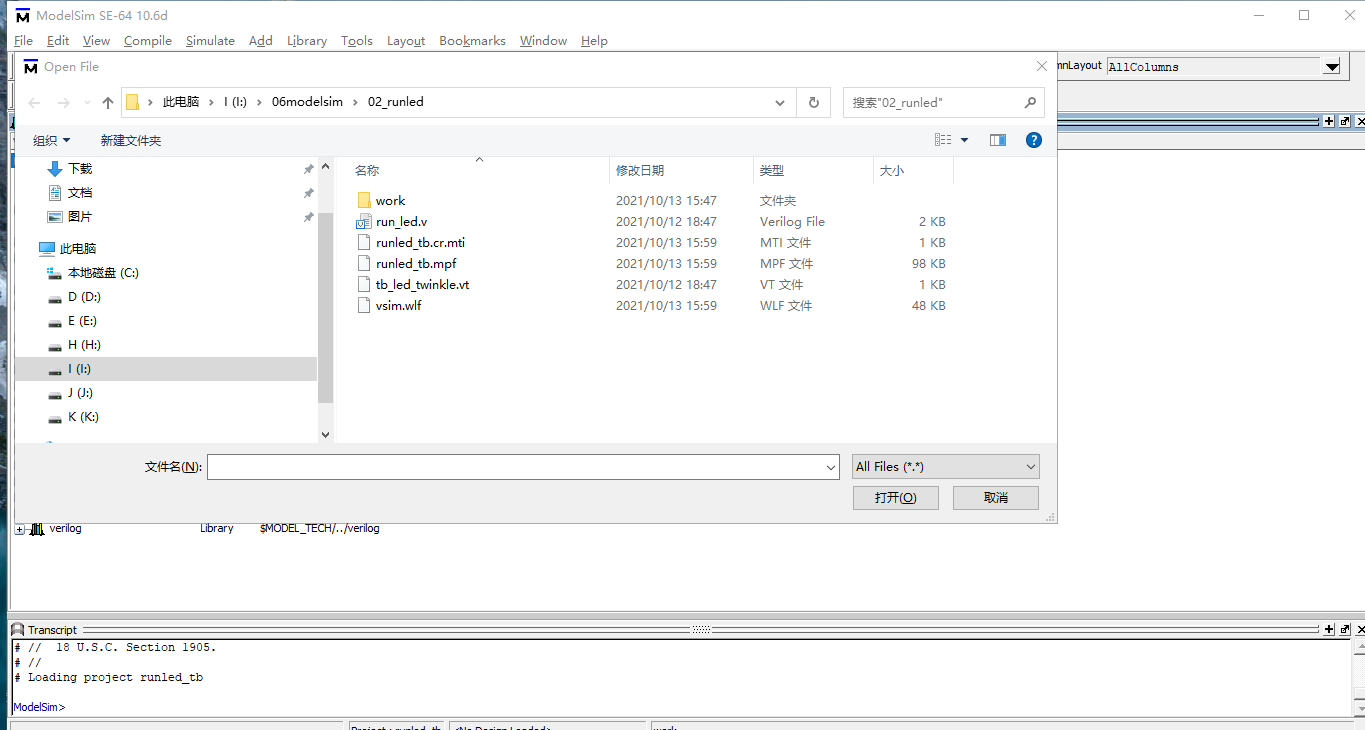Select run_led.v Verilog file
Viewport: 1365px width, 730px height.
(401, 222)
